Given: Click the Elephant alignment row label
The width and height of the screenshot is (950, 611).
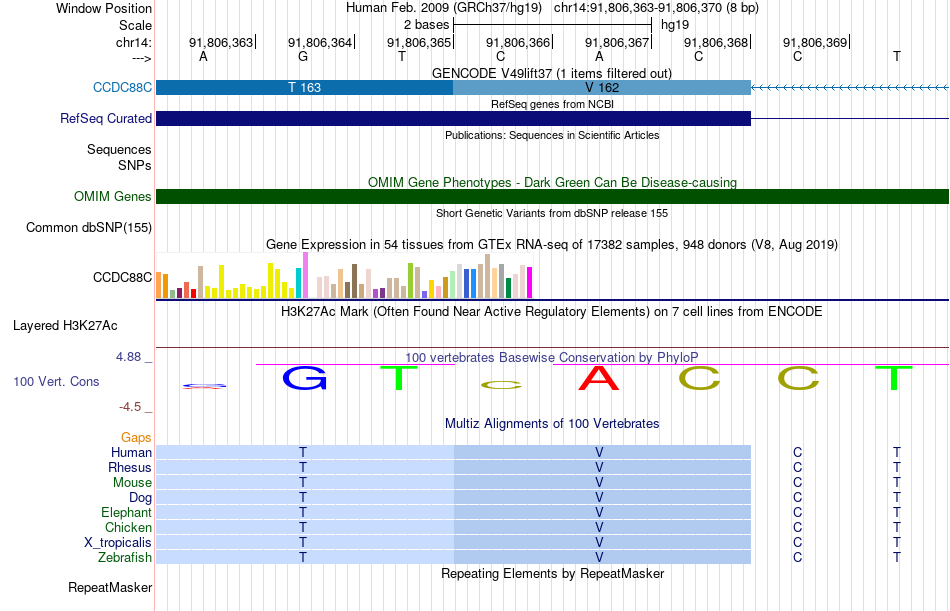Looking at the screenshot, I should click(126, 512).
